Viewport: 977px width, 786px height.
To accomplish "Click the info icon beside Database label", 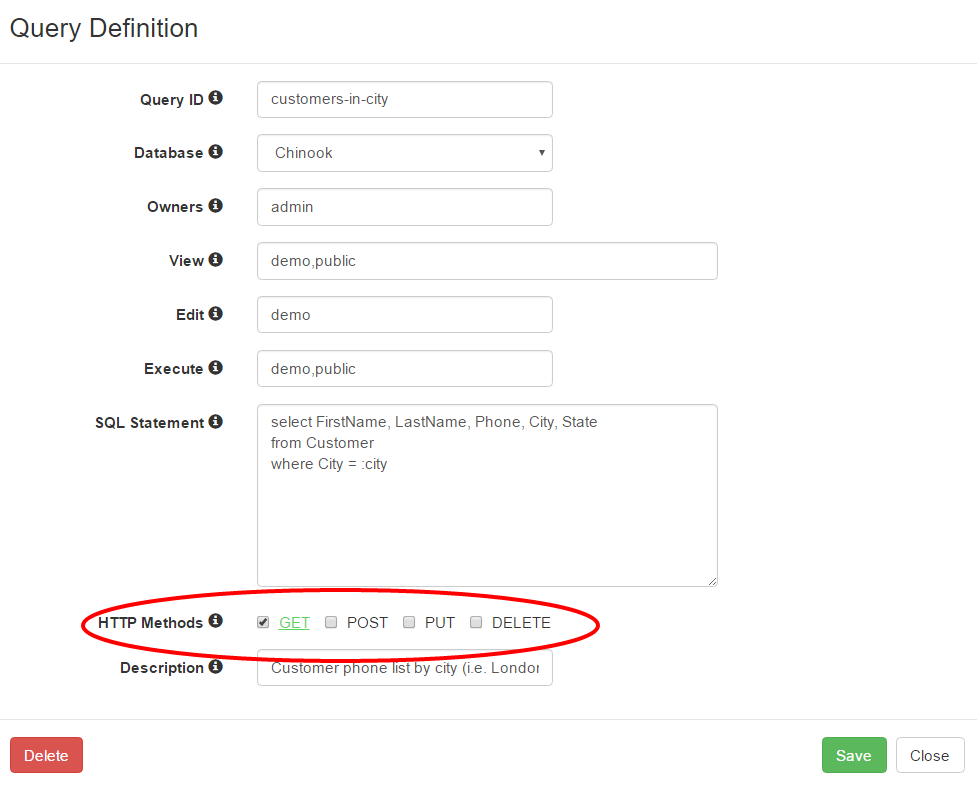I will 216,151.
